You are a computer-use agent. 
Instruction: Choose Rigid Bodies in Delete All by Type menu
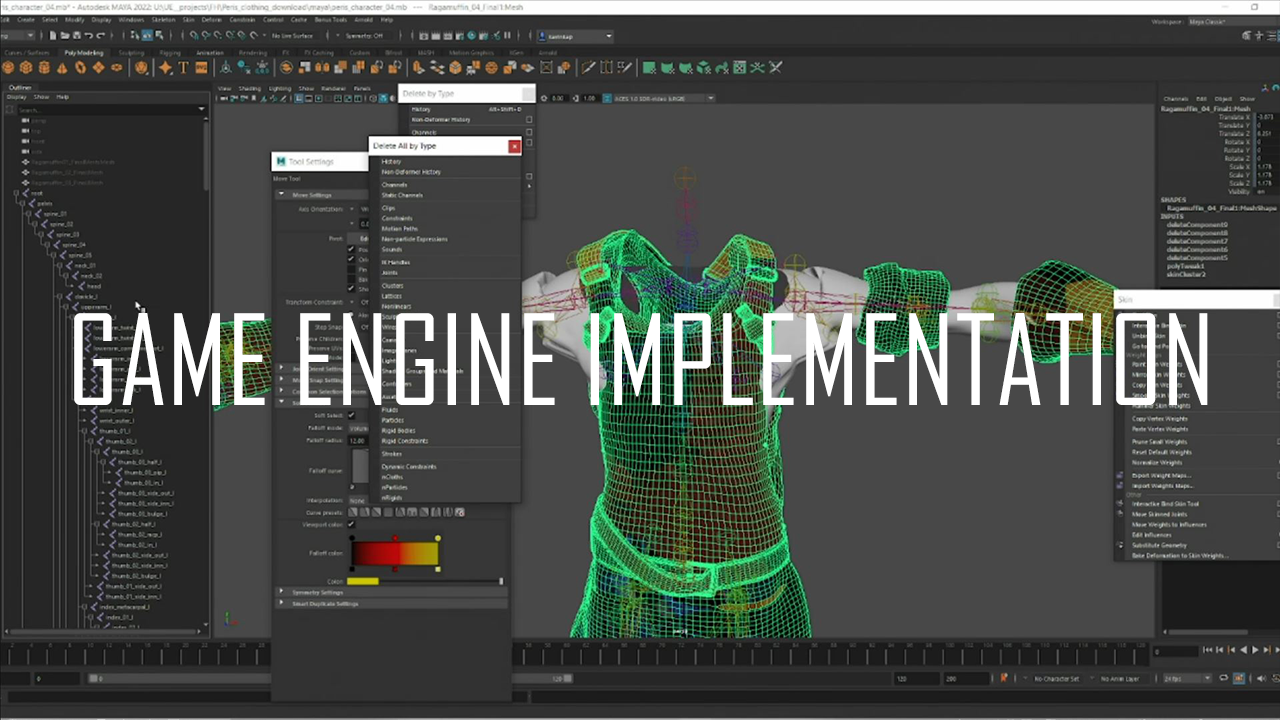(399, 429)
